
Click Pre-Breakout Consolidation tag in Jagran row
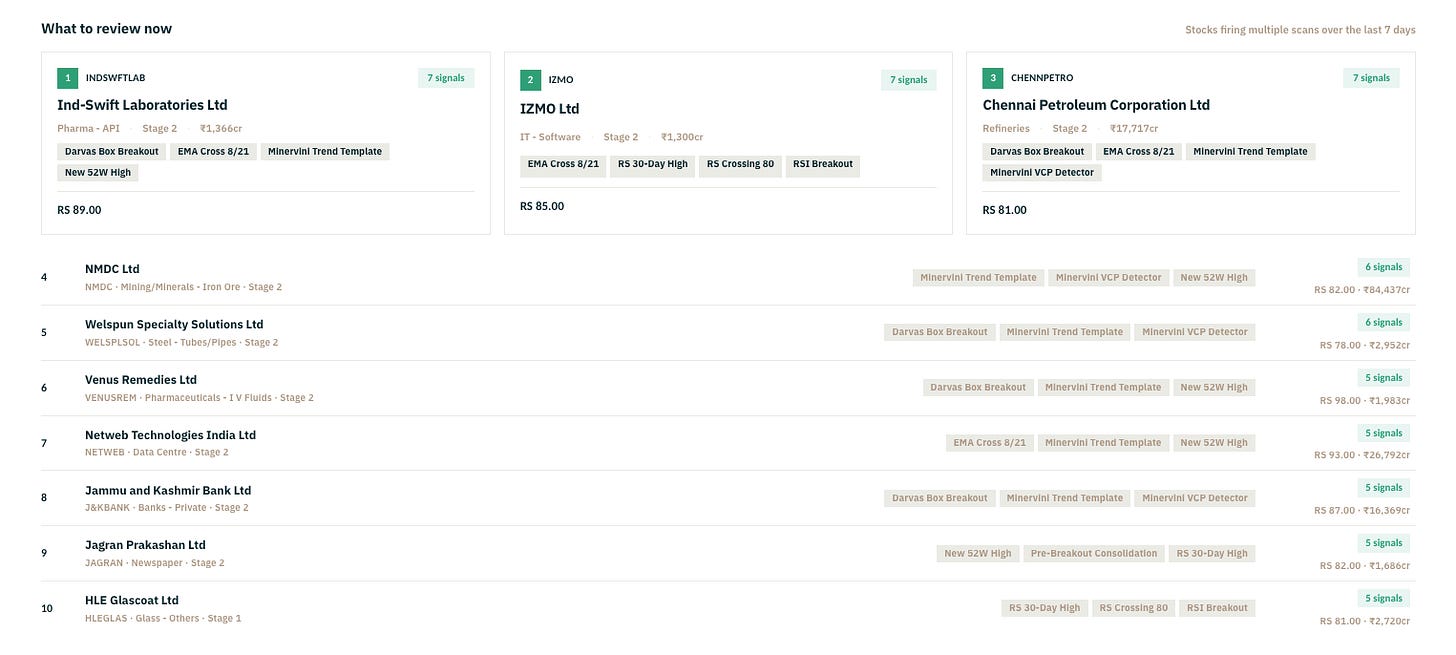[1094, 553]
